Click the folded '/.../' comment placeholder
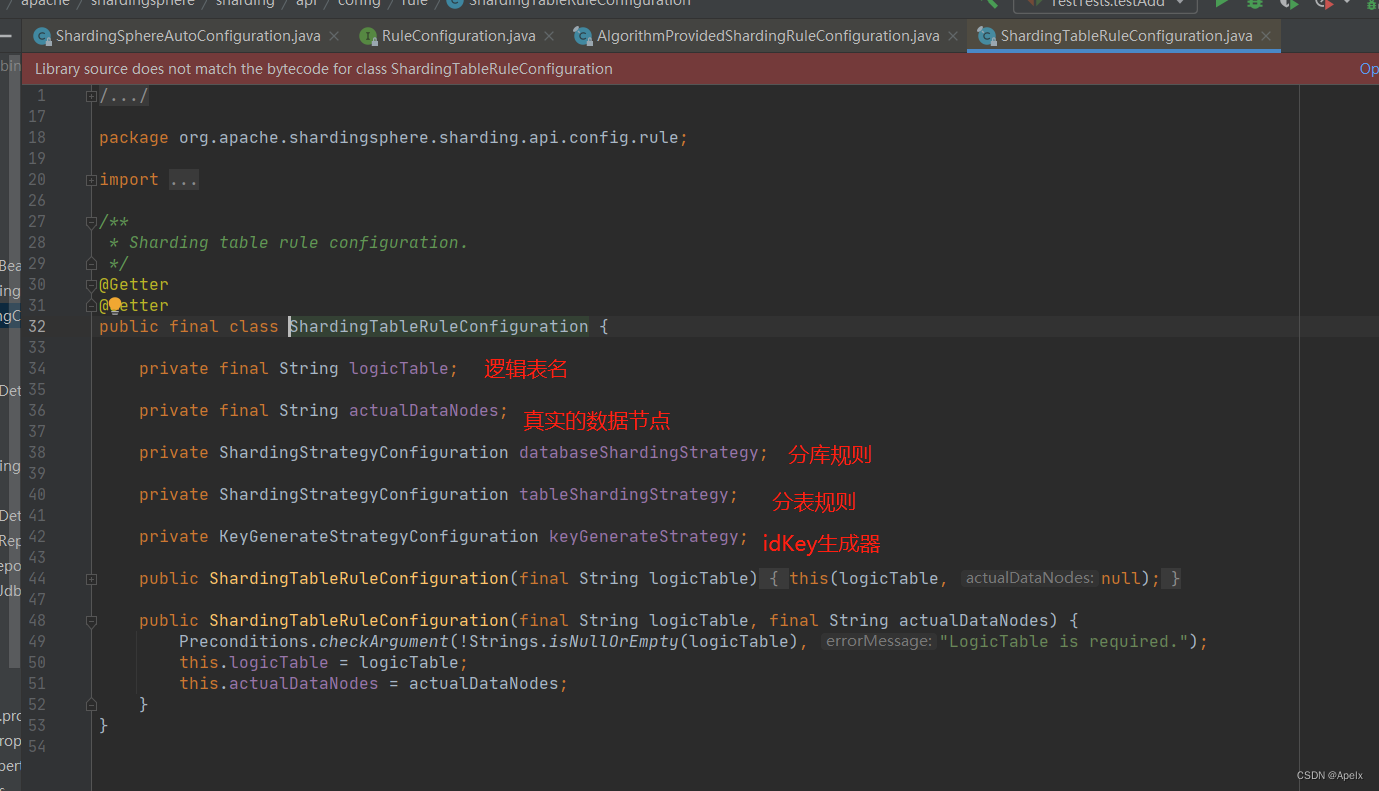Screen dimensions: 1379x791 124,96
